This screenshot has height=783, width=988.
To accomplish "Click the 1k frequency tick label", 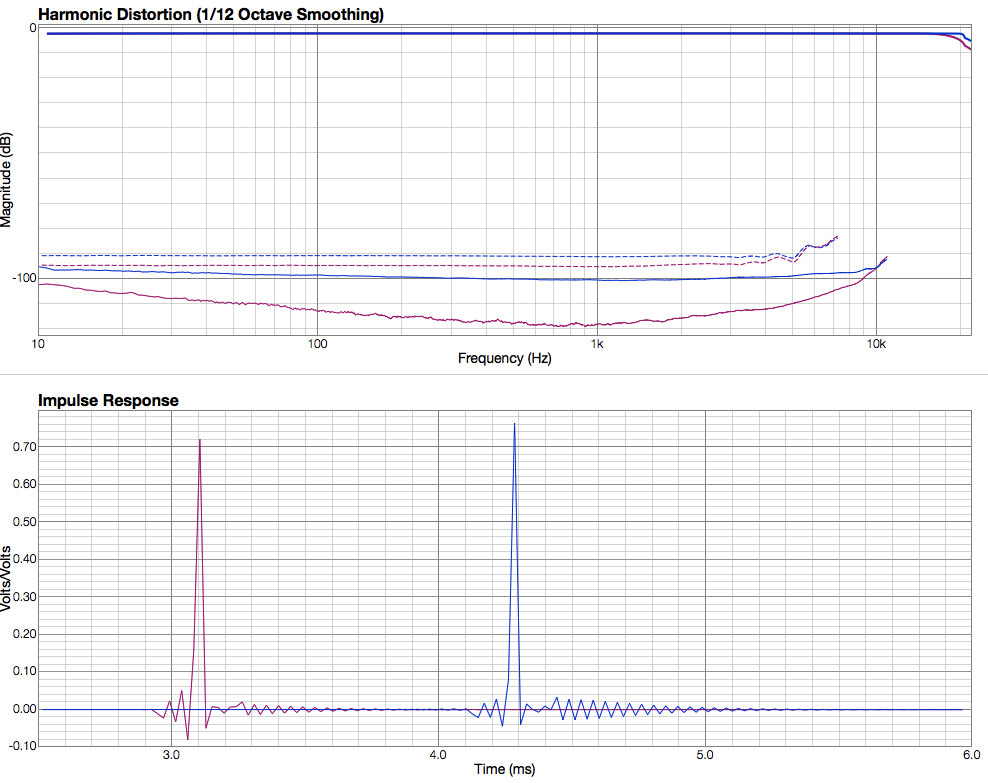I will point(597,344).
